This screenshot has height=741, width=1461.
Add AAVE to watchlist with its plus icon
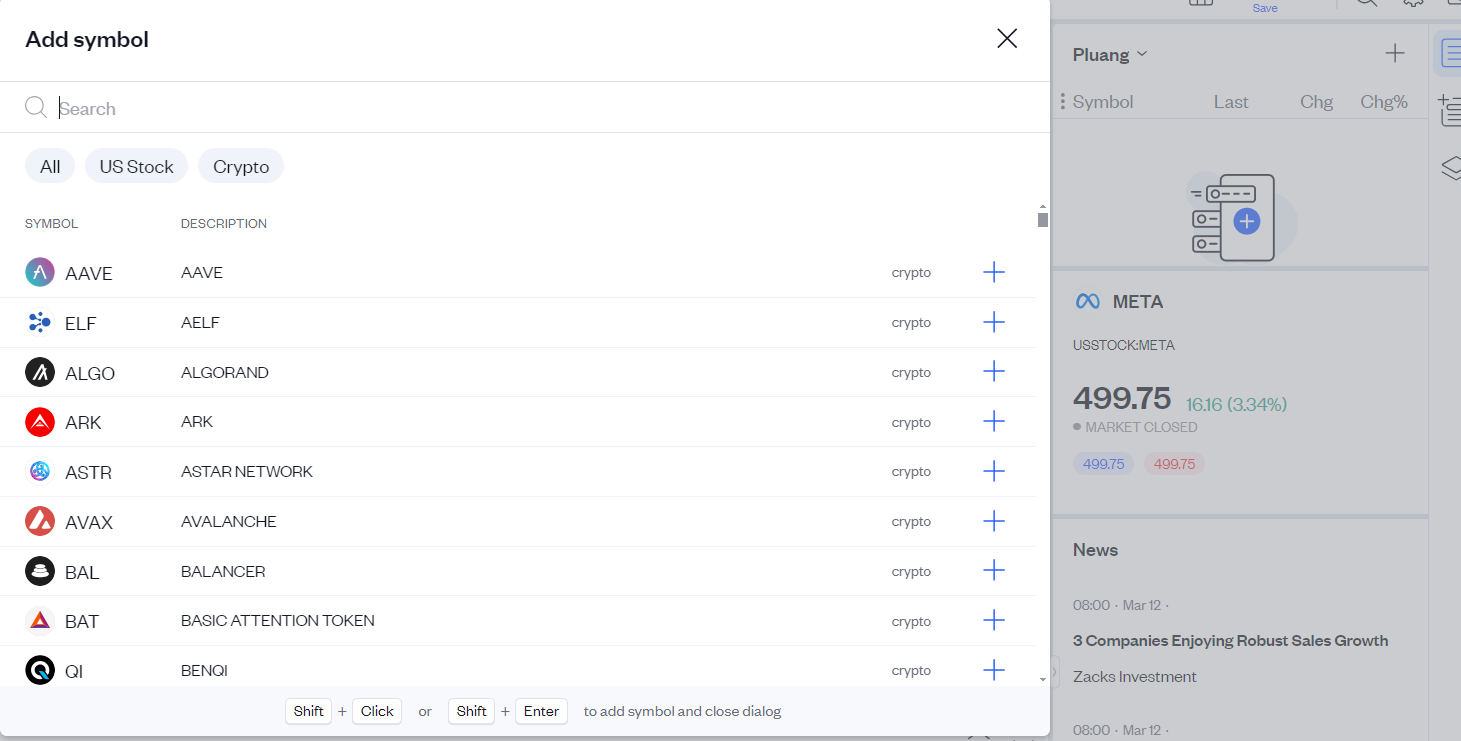994,271
